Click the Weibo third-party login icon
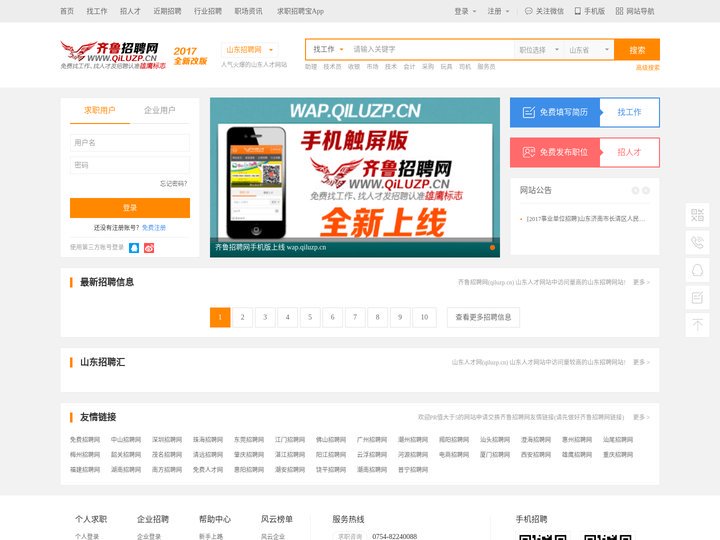This screenshot has height=540, width=720. click(149, 248)
